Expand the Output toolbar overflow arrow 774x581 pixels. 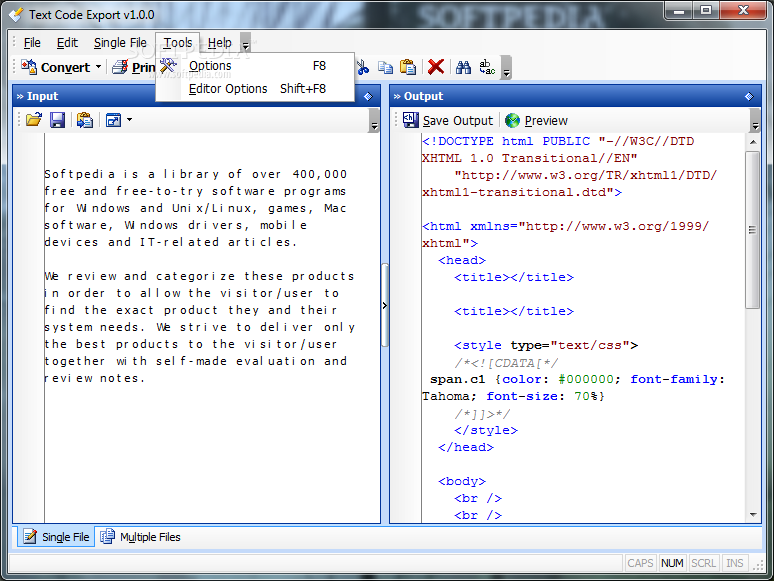(x=755, y=120)
